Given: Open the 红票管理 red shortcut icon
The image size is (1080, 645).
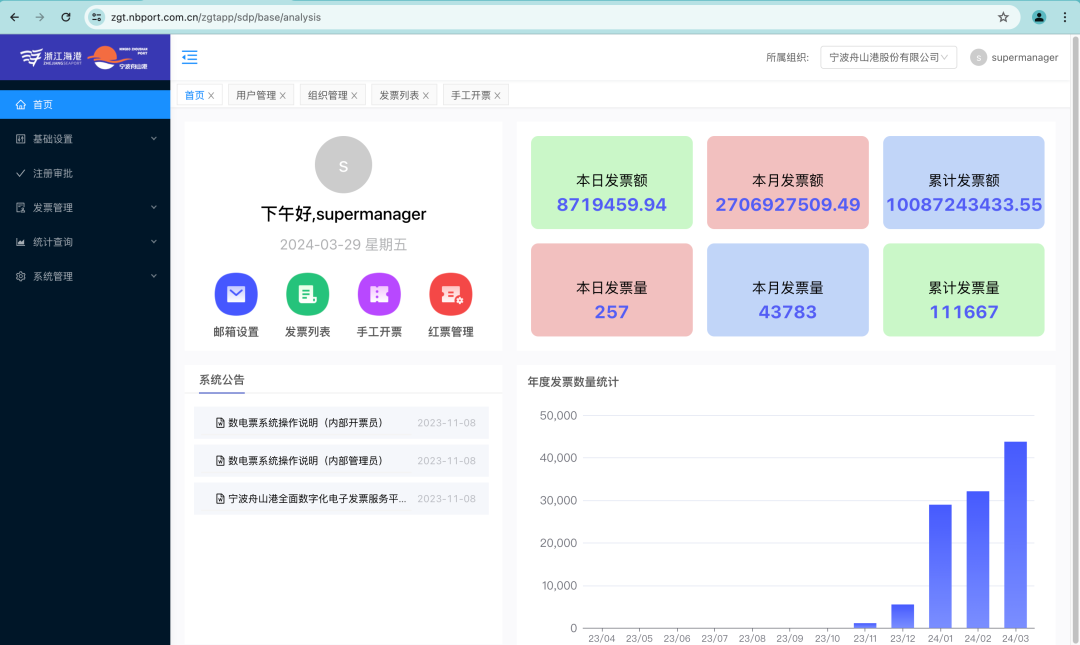Looking at the screenshot, I should pyautogui.click(x=451, y=294).
